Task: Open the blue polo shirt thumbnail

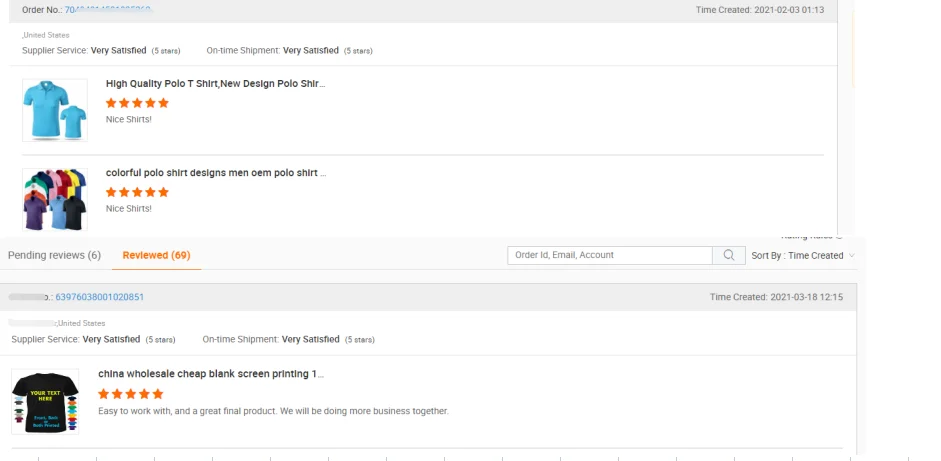Action: pos(55,110)
